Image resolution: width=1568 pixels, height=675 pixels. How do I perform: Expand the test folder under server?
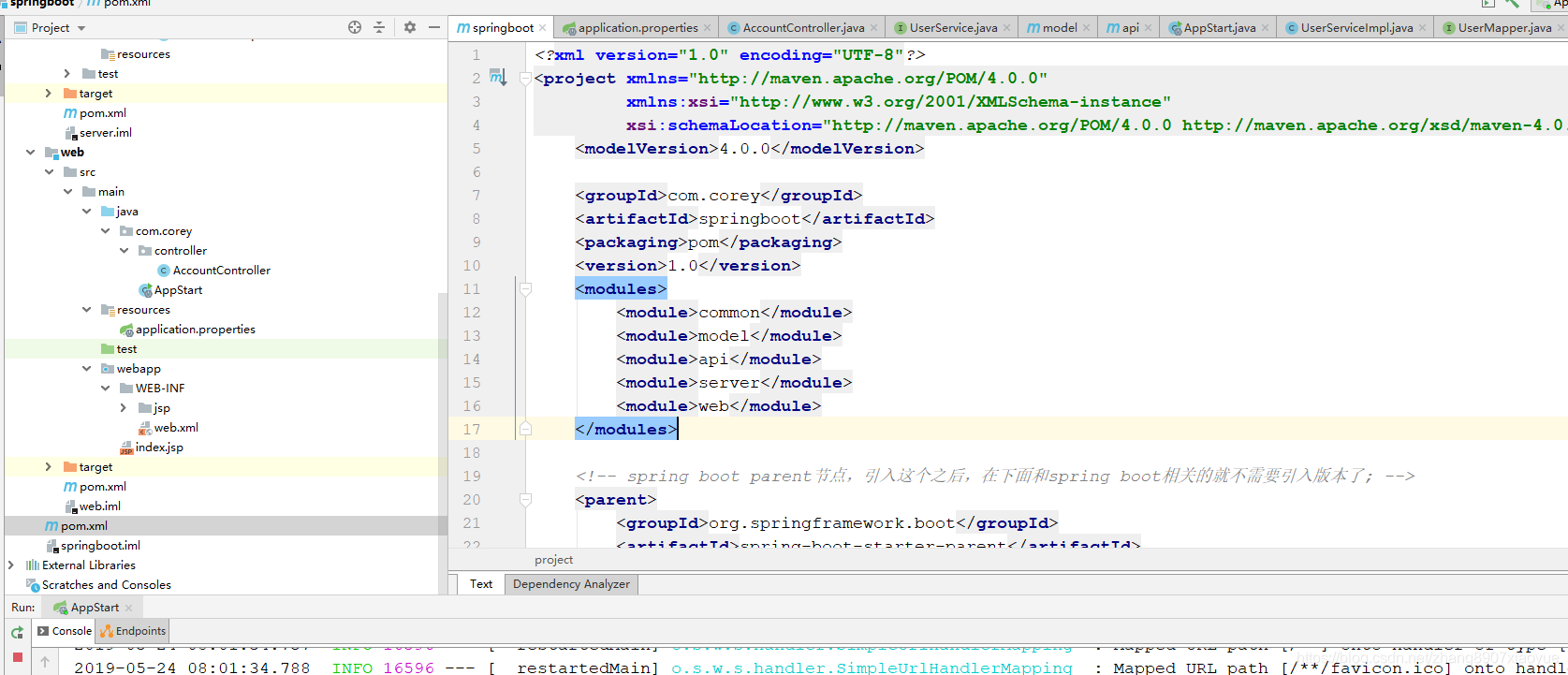point(66,74)
